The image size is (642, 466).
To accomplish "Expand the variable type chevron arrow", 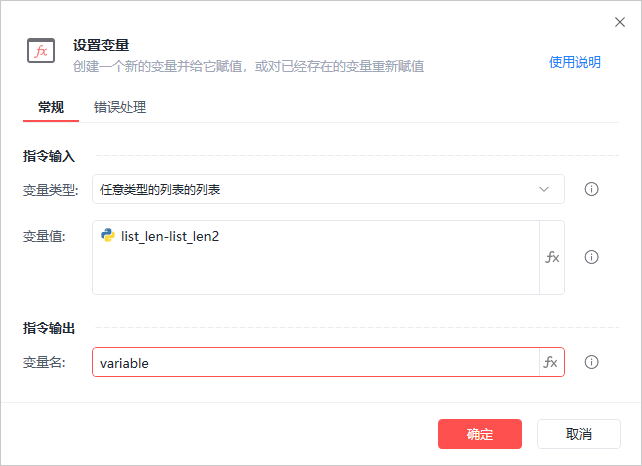I will coord(544,189).
